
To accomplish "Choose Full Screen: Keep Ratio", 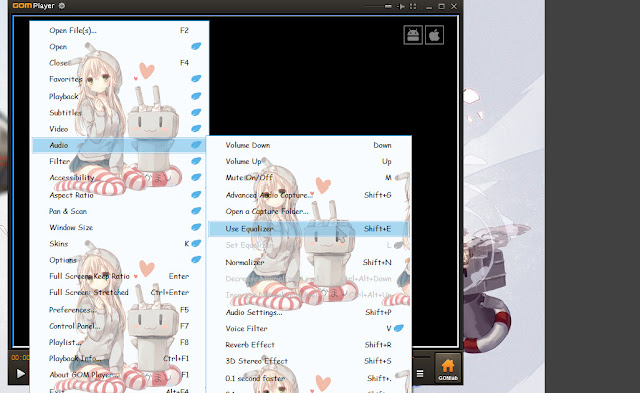I will tap(118, 276).
